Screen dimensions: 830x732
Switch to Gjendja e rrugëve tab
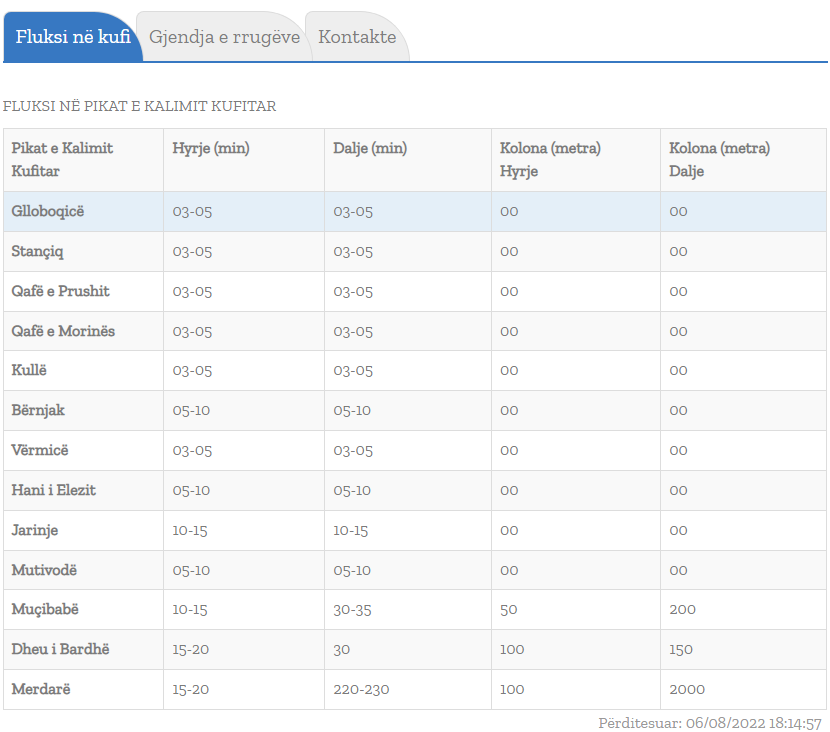click(x=224, y=37)
